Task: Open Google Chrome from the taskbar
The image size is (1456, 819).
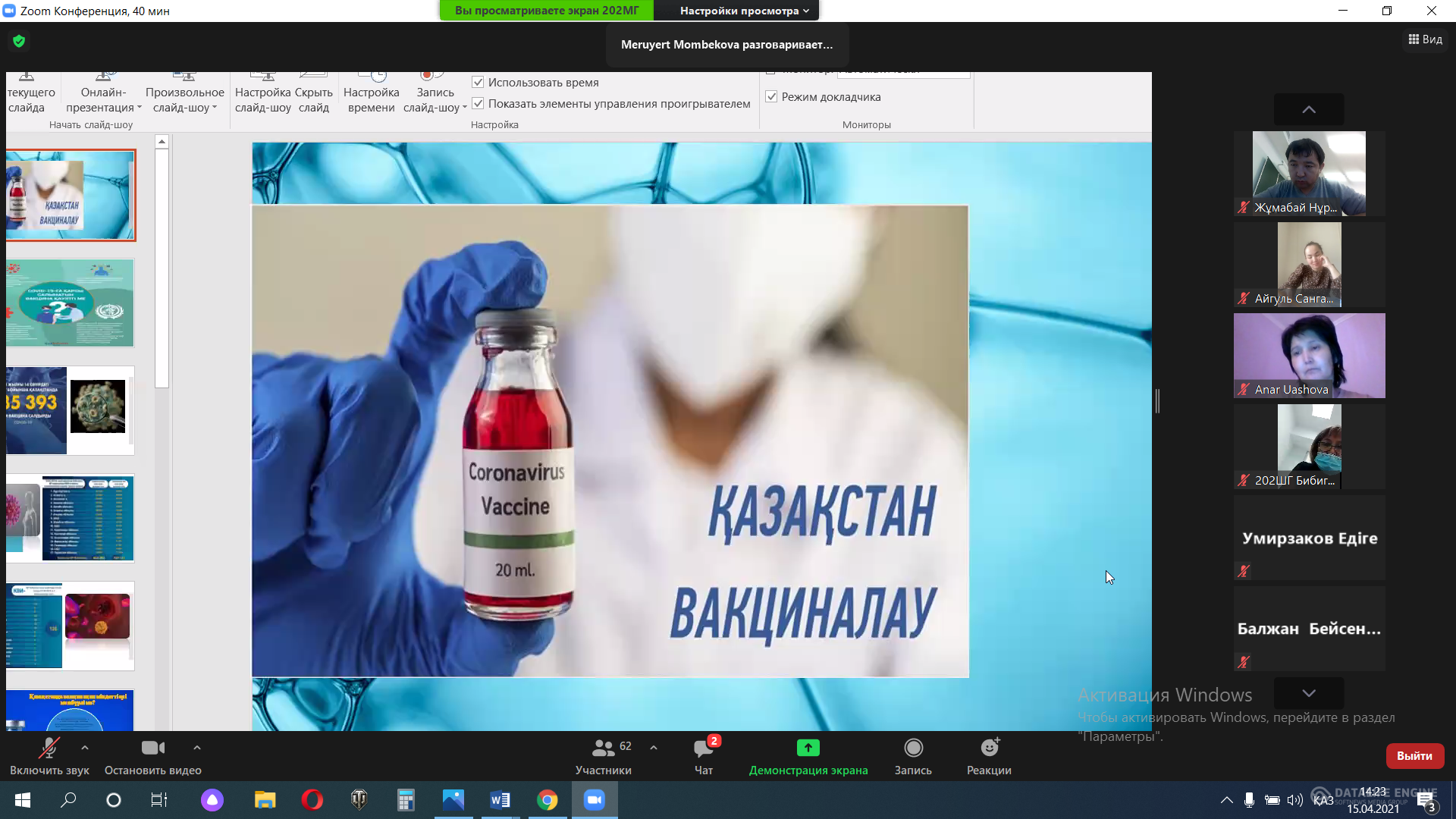Action: pos(547,800)
